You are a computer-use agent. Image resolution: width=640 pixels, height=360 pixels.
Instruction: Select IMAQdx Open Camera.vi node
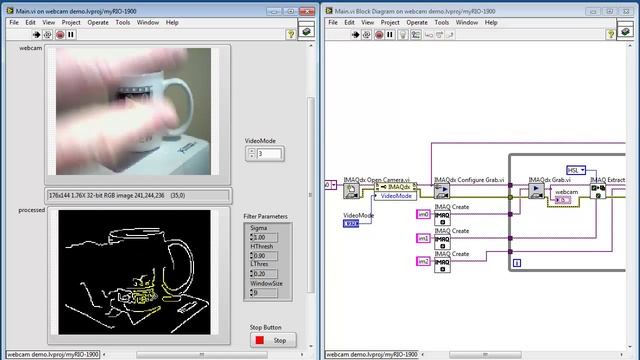pyautogui.click(x=351, y=191)
